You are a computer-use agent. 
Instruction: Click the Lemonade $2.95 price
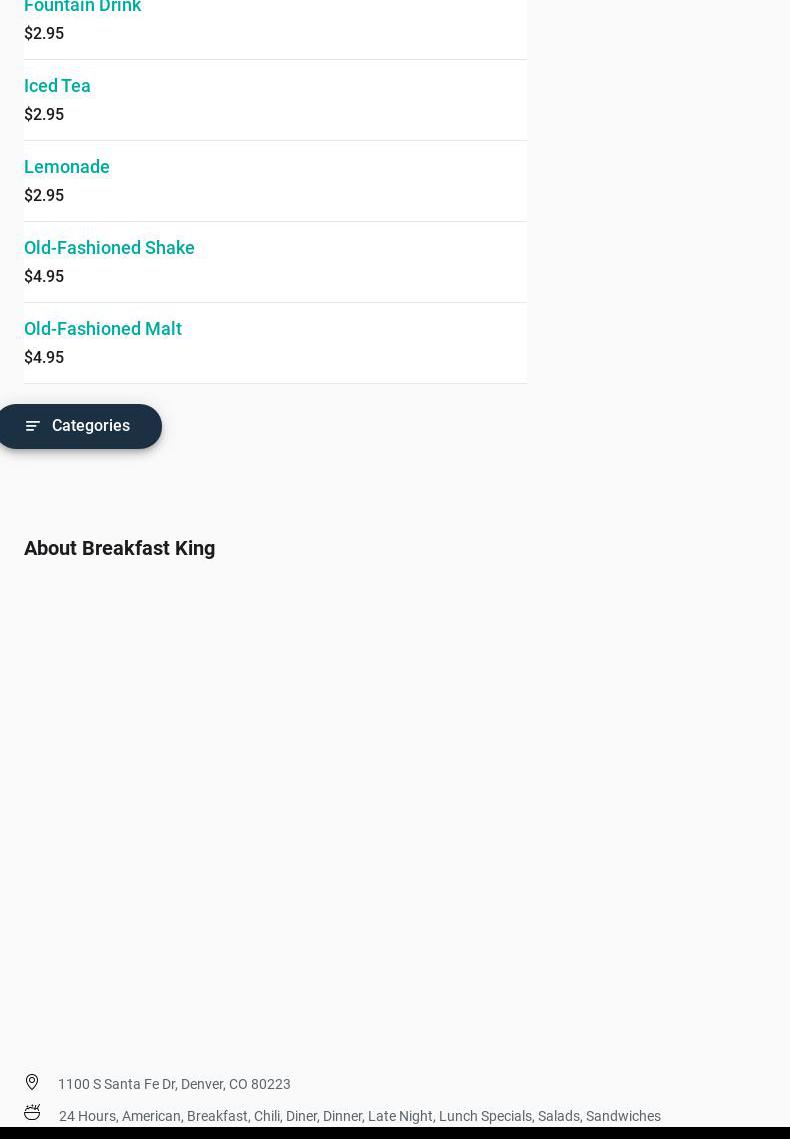(44, 196)
